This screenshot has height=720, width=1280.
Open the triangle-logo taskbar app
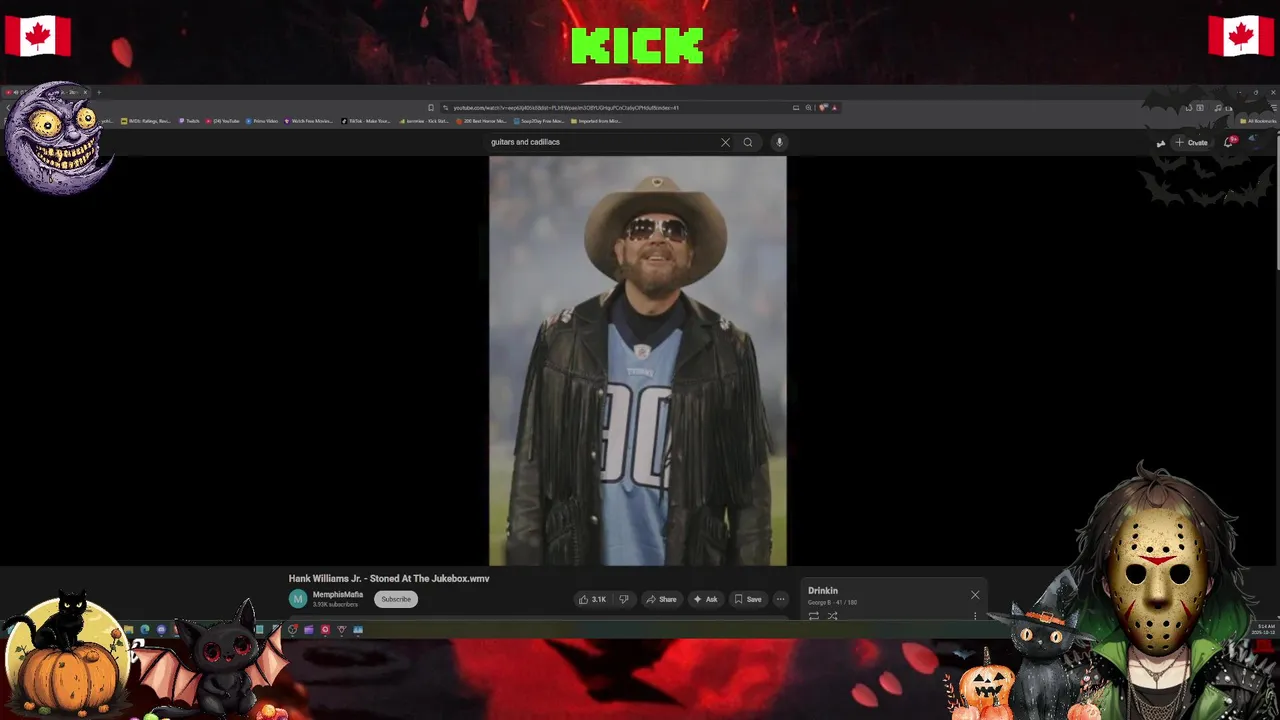341,630
